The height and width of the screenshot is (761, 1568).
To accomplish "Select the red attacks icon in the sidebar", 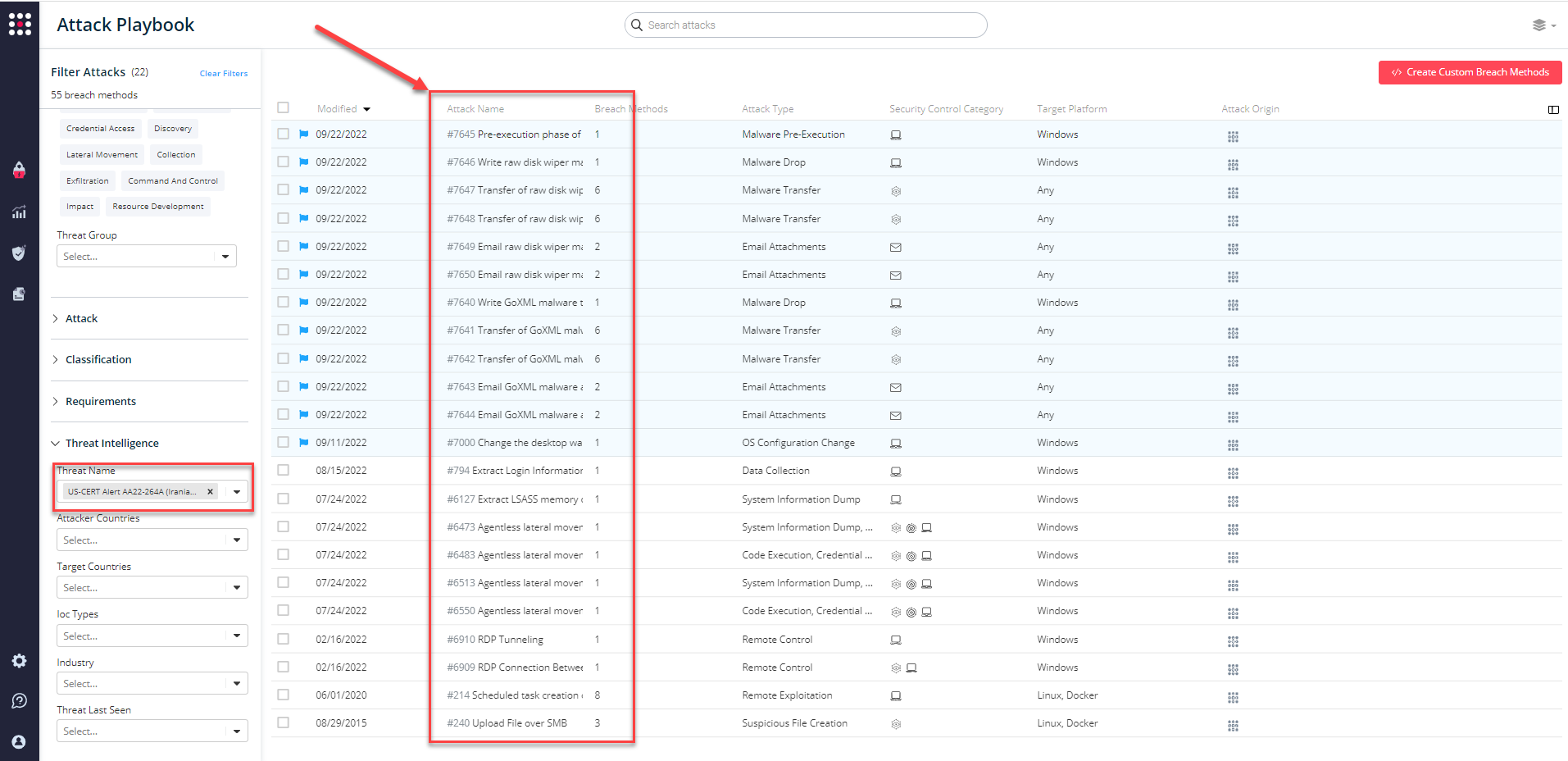I will 19,171.
